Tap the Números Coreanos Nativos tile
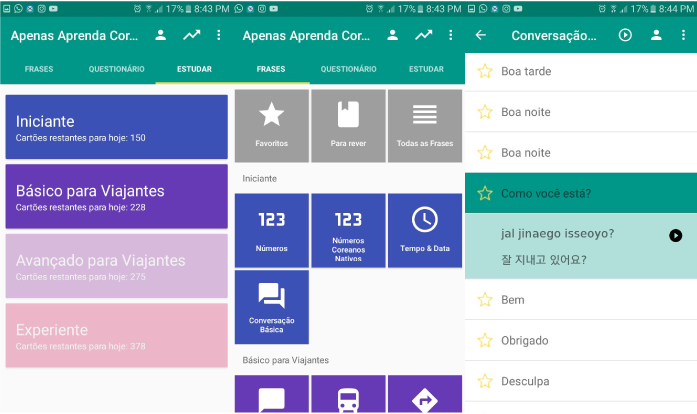 click(348, 230)
